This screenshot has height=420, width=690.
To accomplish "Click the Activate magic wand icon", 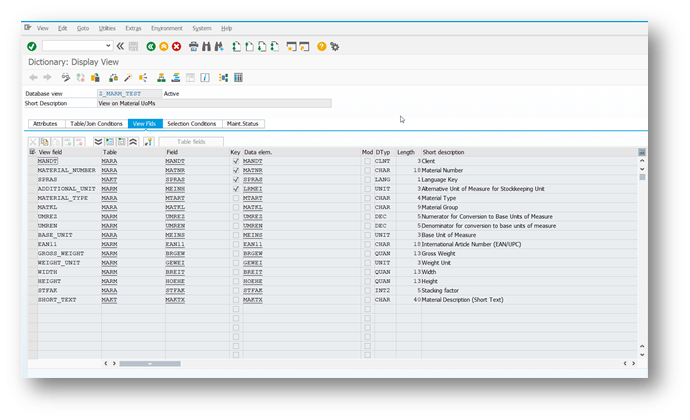I will 128,78.
